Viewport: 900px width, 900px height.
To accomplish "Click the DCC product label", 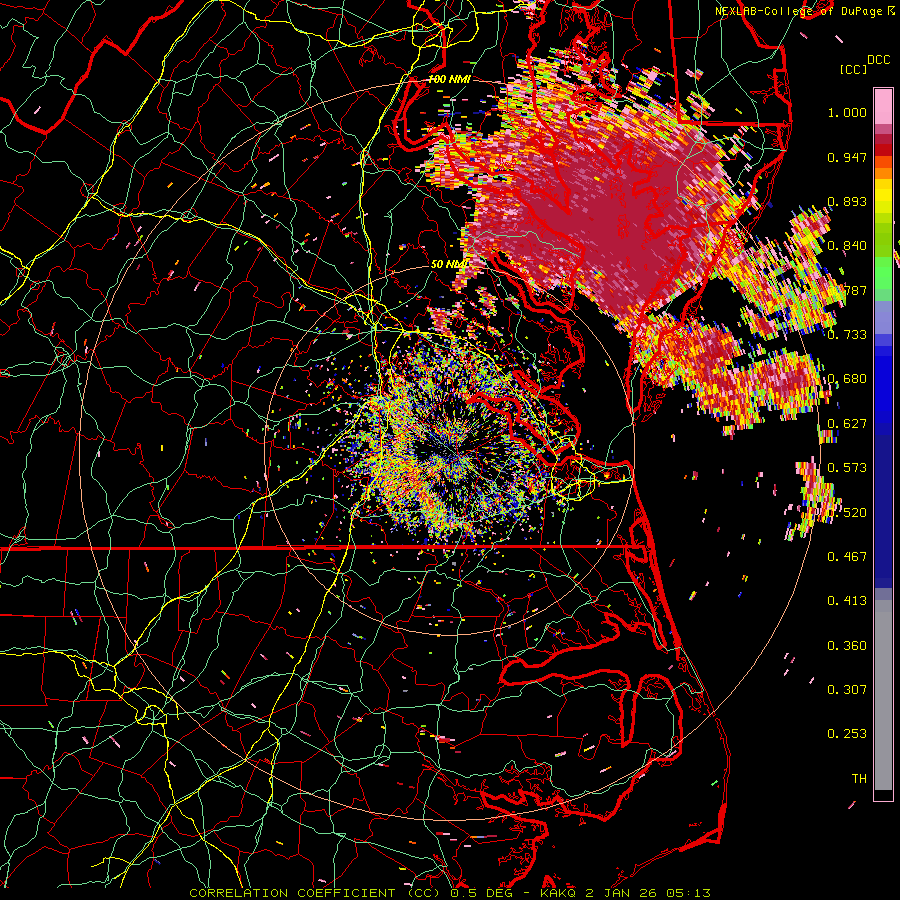I will (878, 60).
